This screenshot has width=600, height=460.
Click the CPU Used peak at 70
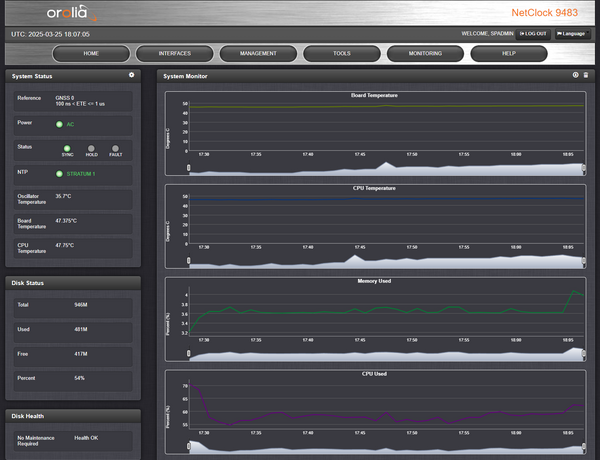[191, 384]
